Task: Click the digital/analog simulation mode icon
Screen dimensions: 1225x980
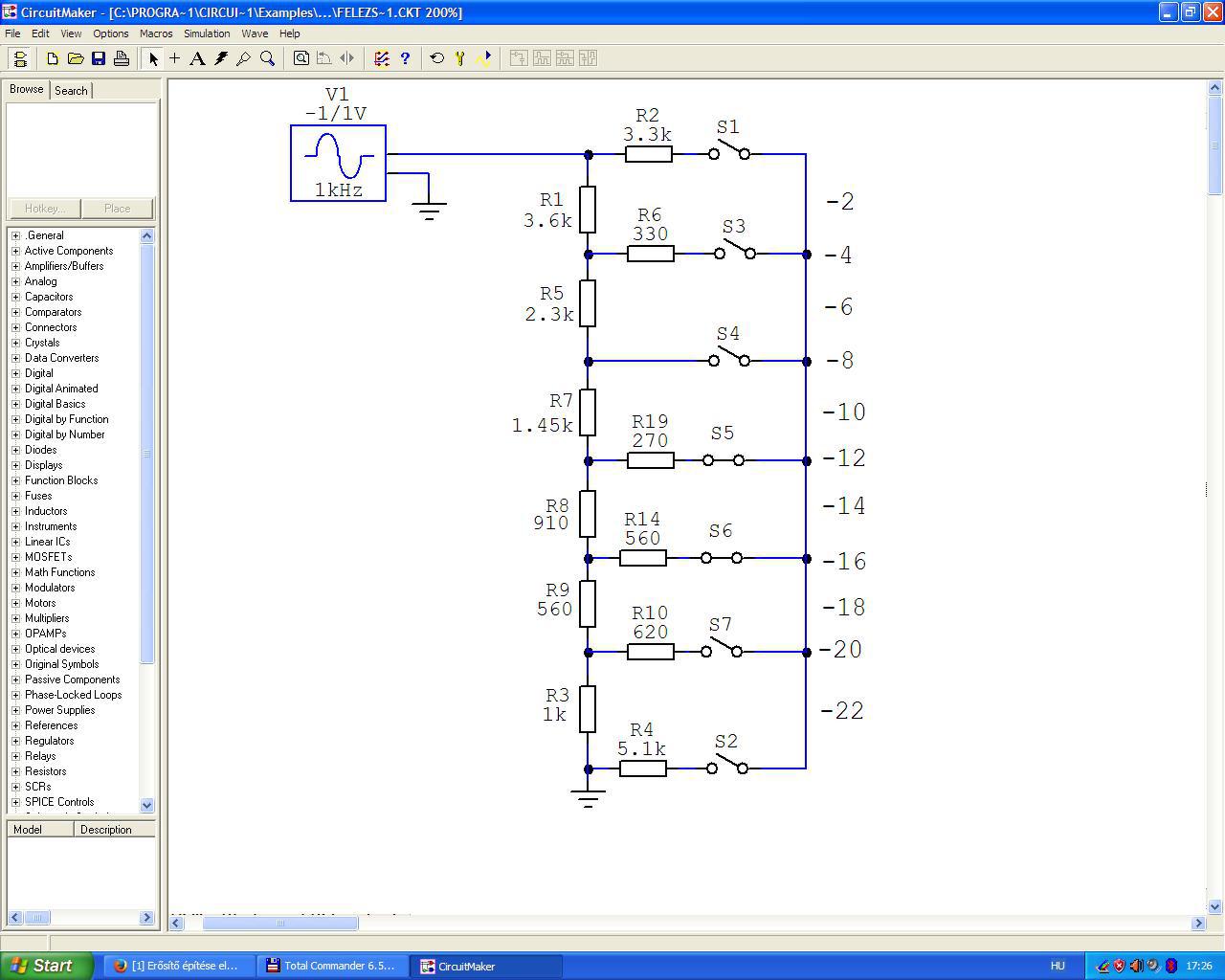Action: (x=382, y=58)
